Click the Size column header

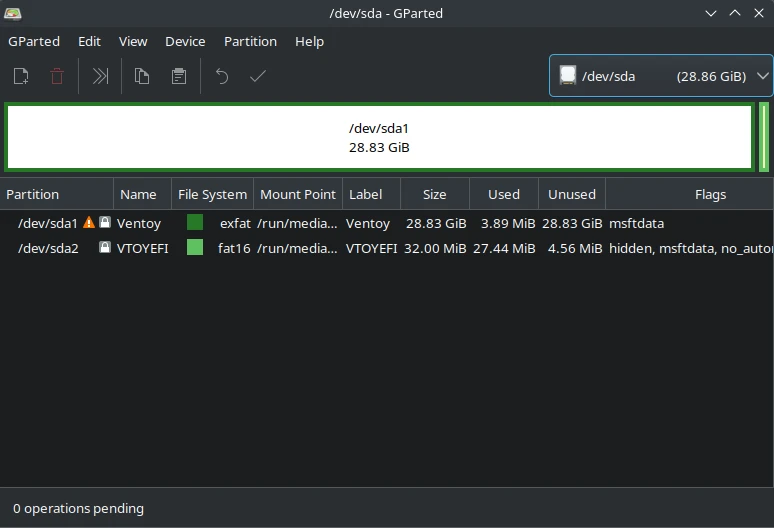pyautogui.click(x=435, y=194)
